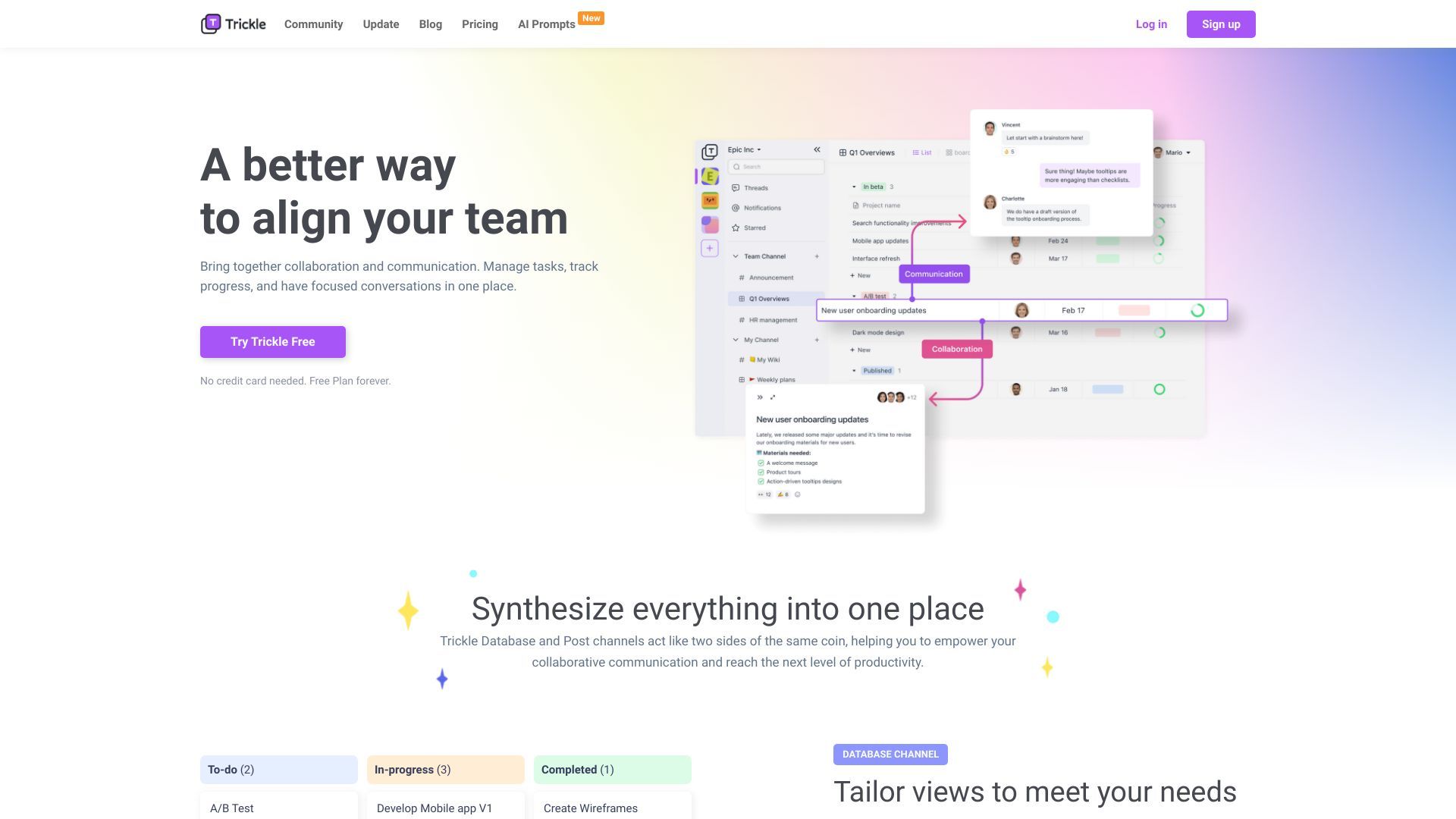
Task: Click the Try Trickle Free button
Action: (x=273, y=342)
